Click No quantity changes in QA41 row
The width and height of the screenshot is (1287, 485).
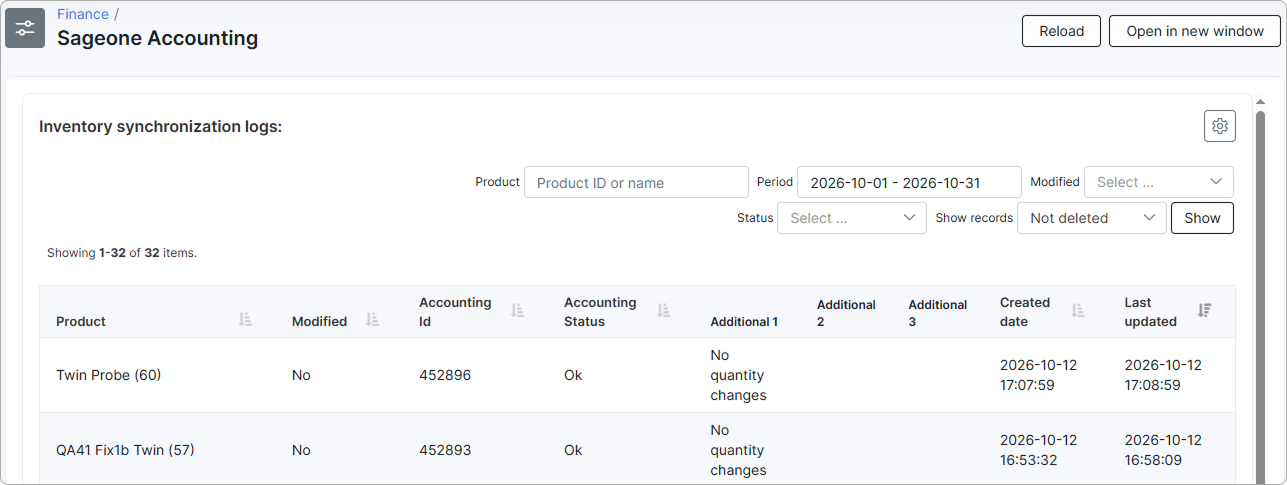point(738,450)
